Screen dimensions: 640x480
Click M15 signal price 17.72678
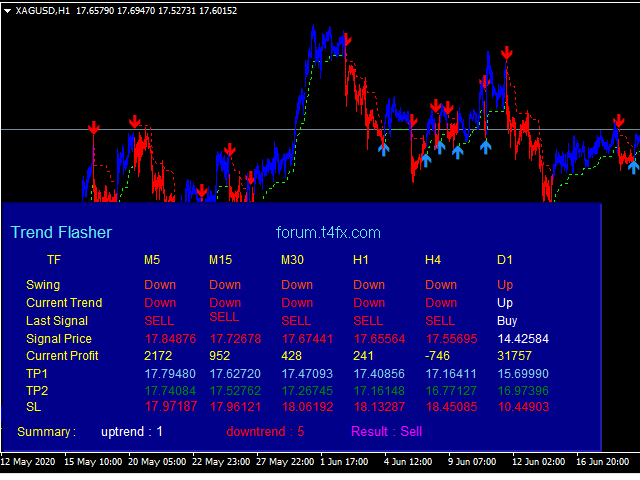point(235,339)
